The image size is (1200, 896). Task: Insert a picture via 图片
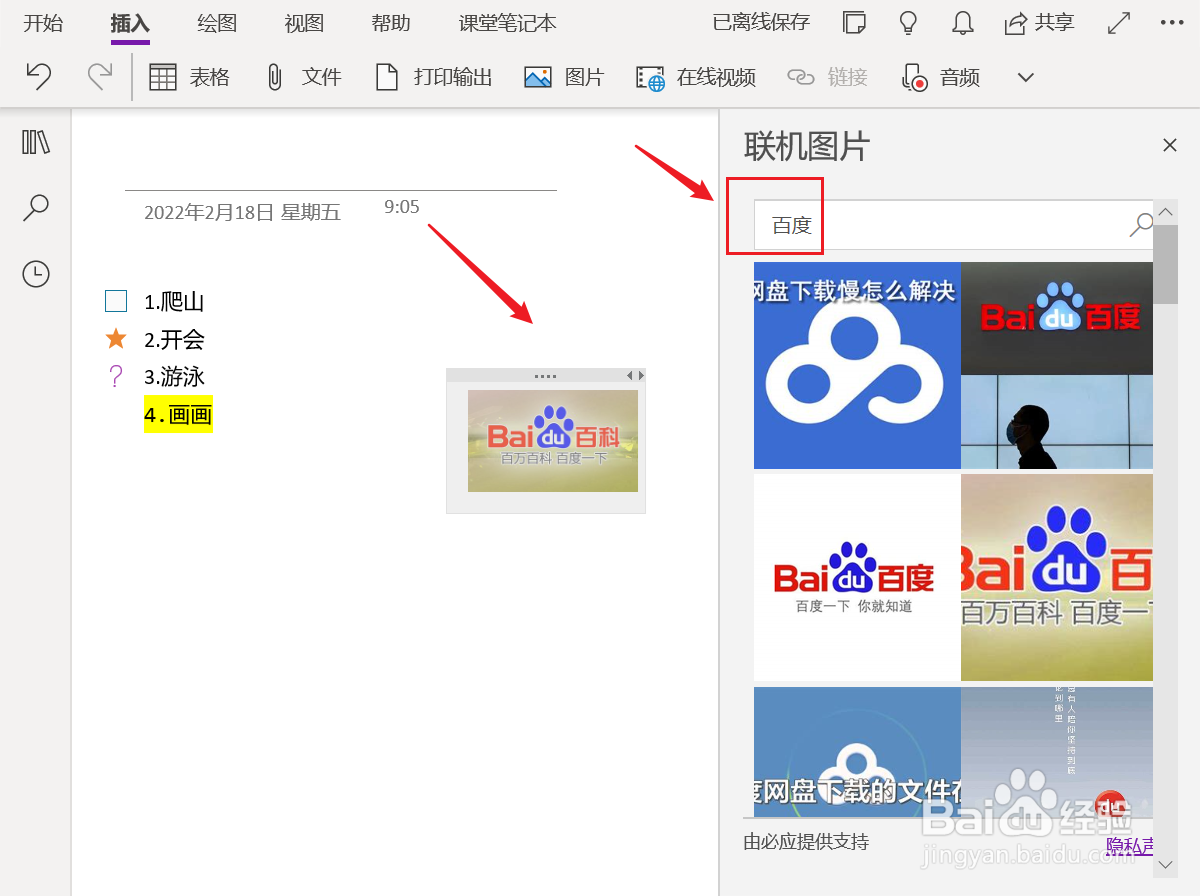564,77
